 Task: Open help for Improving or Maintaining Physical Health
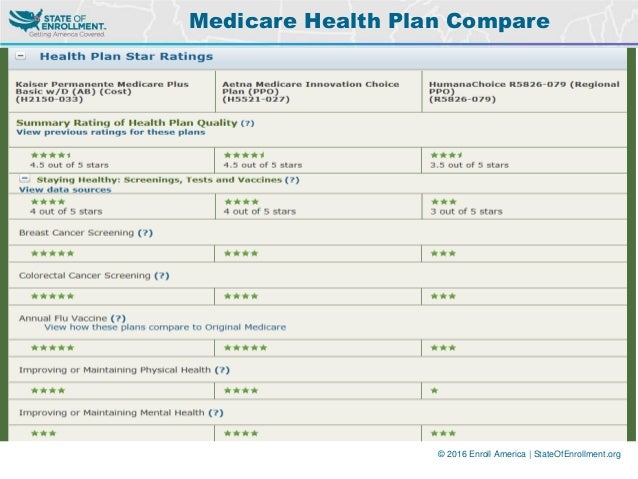(x=222, y=370)
